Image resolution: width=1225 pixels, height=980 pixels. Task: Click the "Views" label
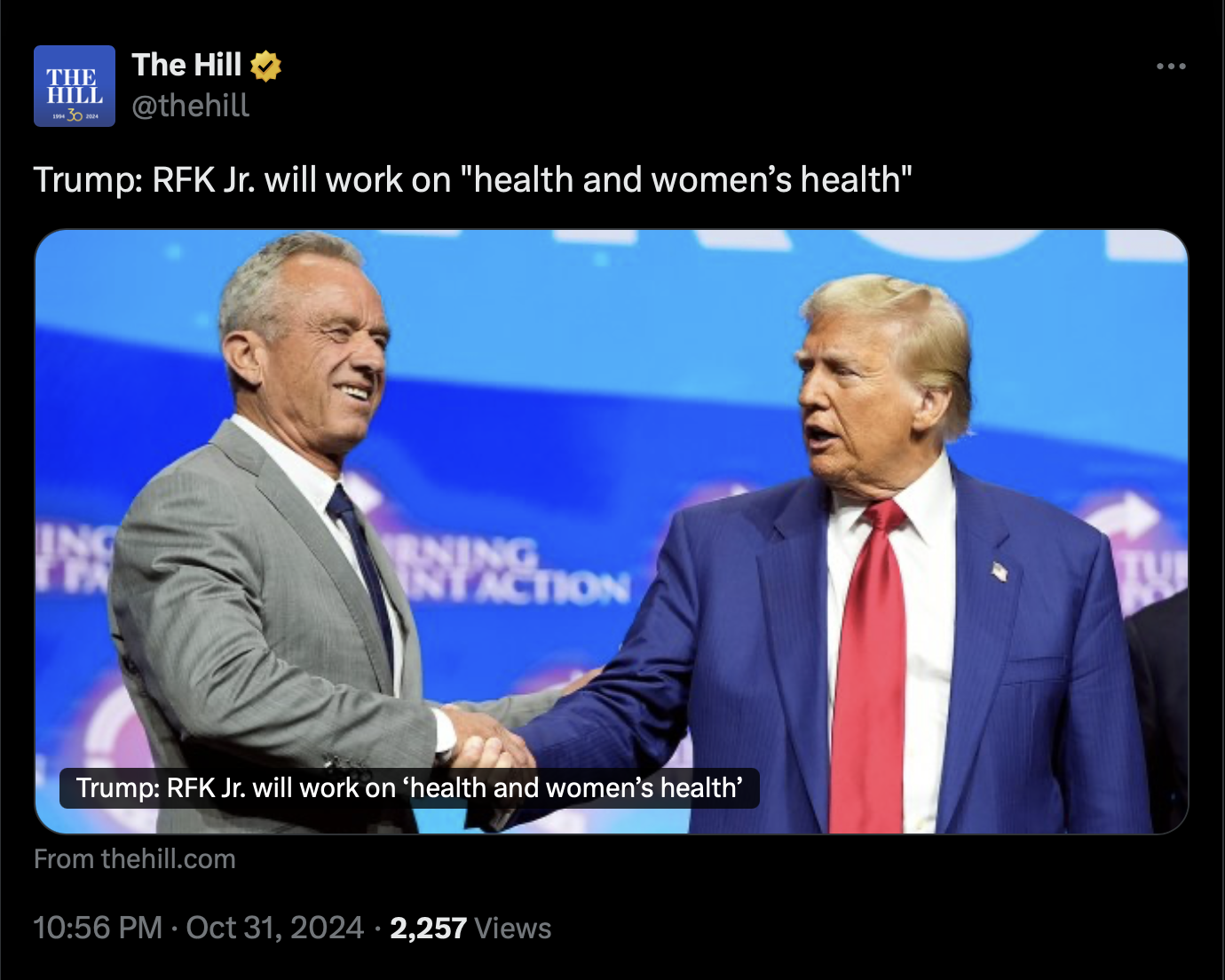click(x=513, y=928)
